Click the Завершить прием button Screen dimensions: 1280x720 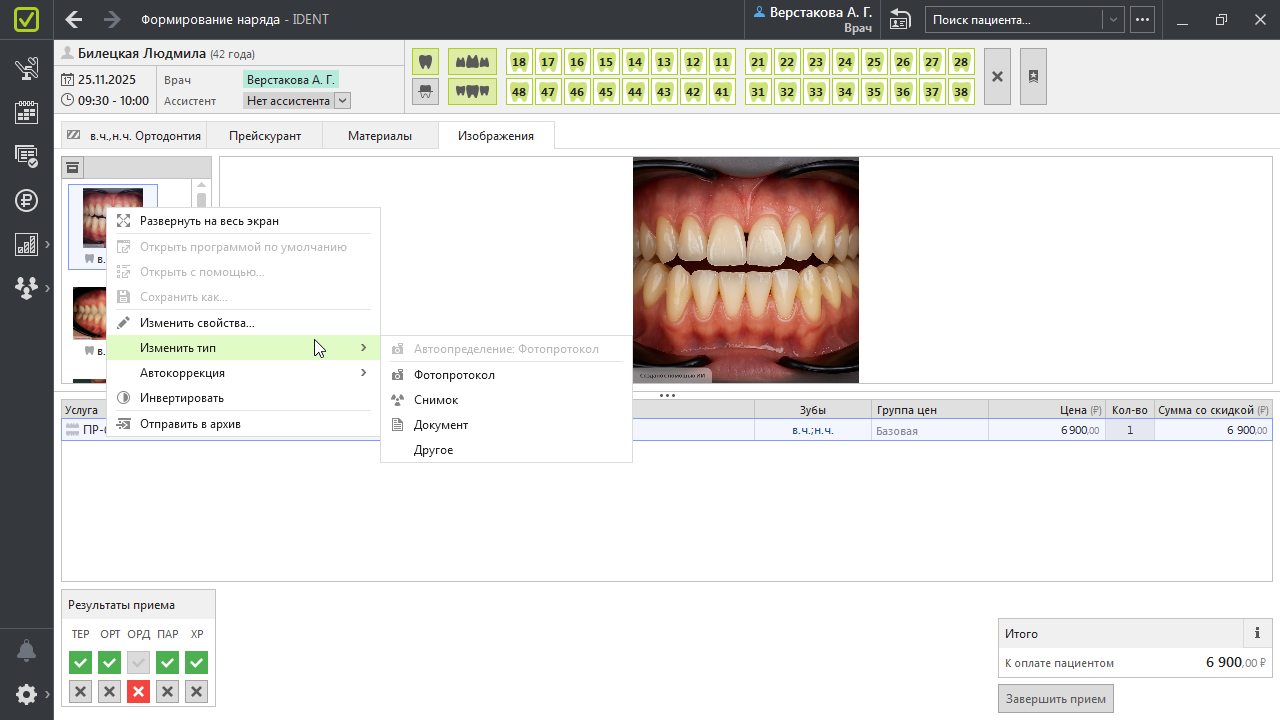(1055, 698)
